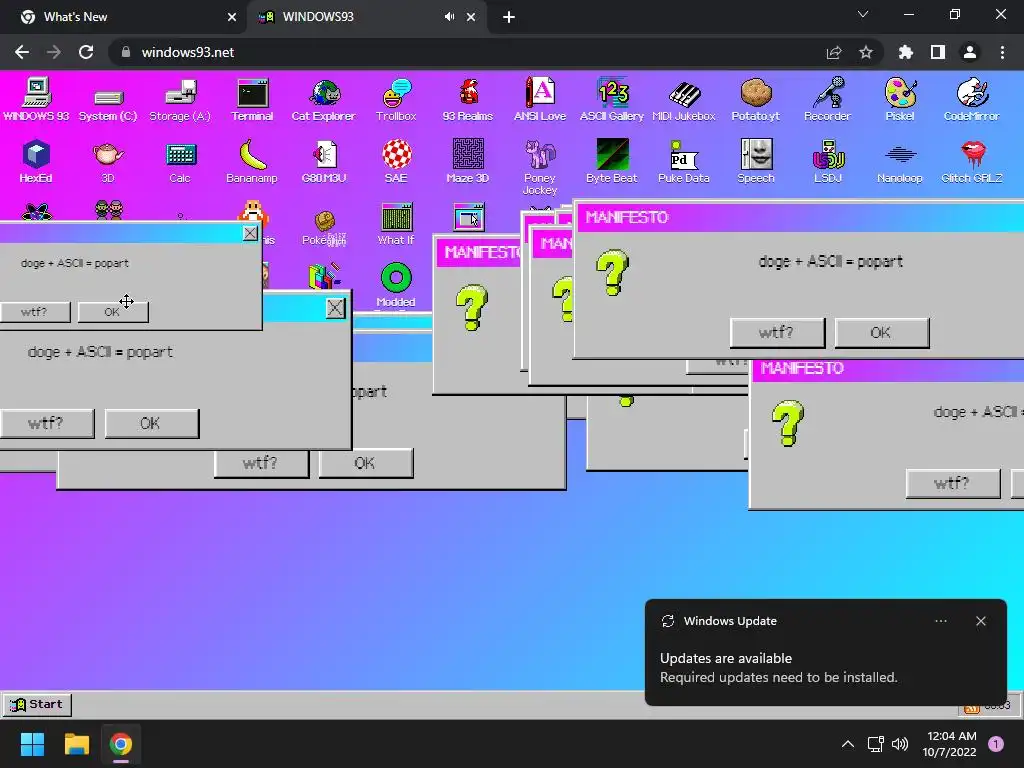1024x768 pixels.
Task: Click wtf? in the lower-right MANIFESTO dialog
Action: click(x=953, y=483)
